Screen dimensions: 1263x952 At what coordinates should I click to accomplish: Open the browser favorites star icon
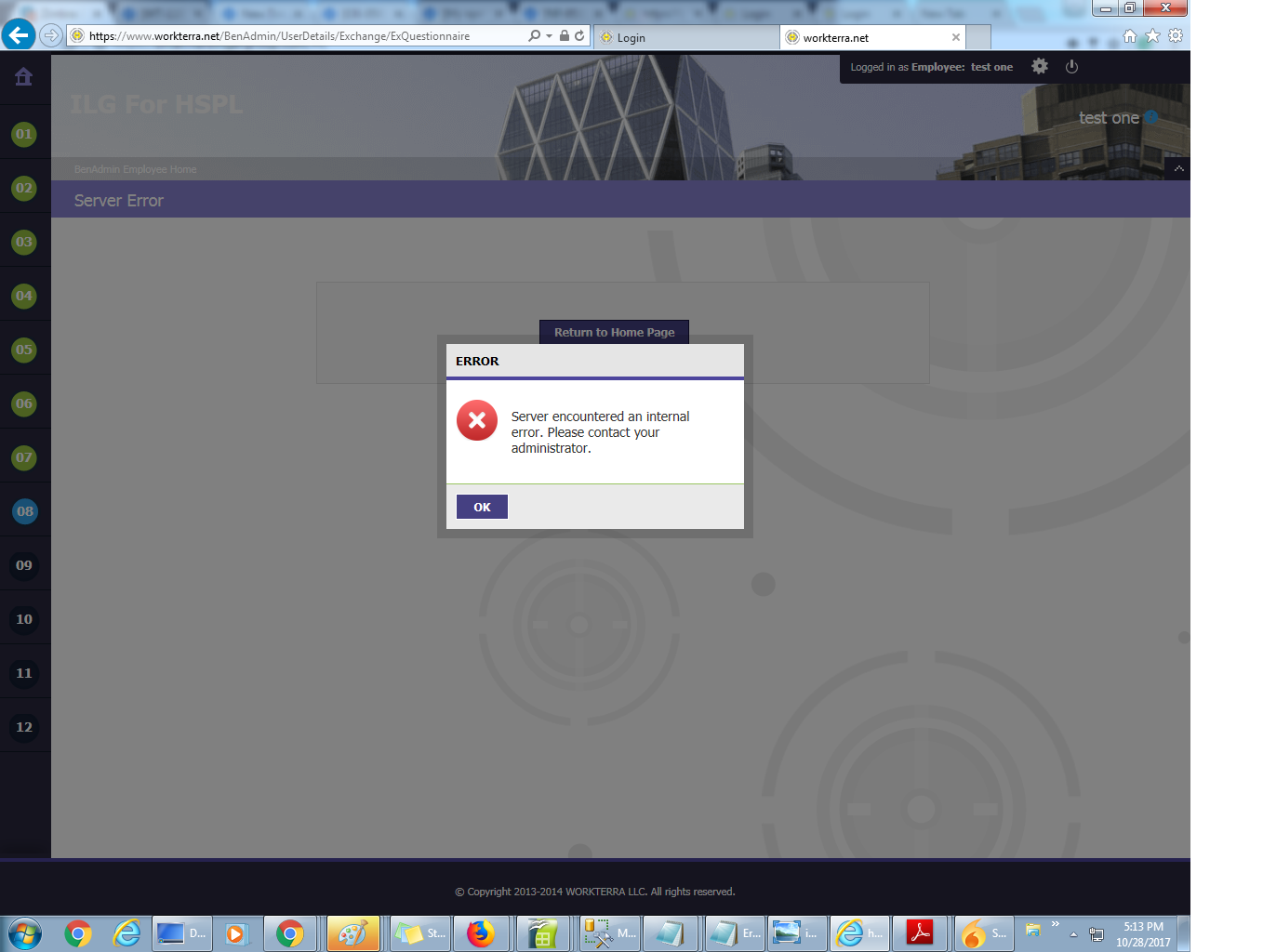pos(1152,35)
